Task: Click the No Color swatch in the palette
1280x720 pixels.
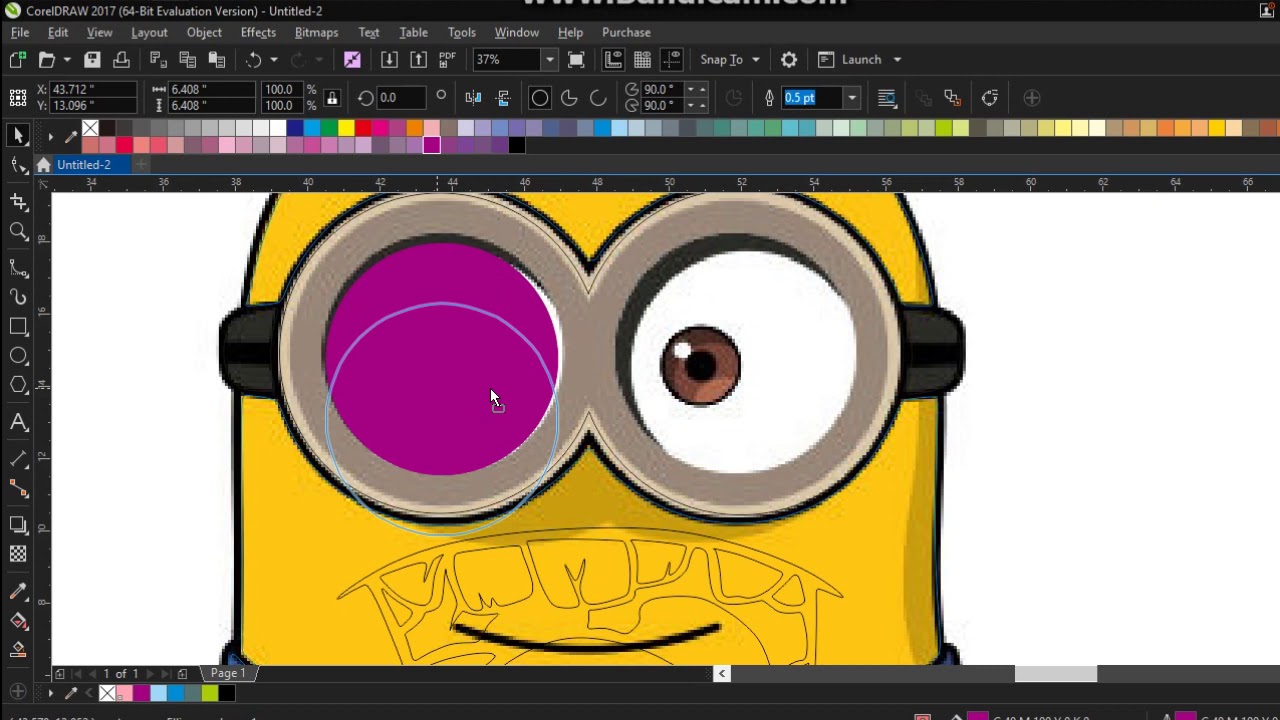Action: (90, 128)
